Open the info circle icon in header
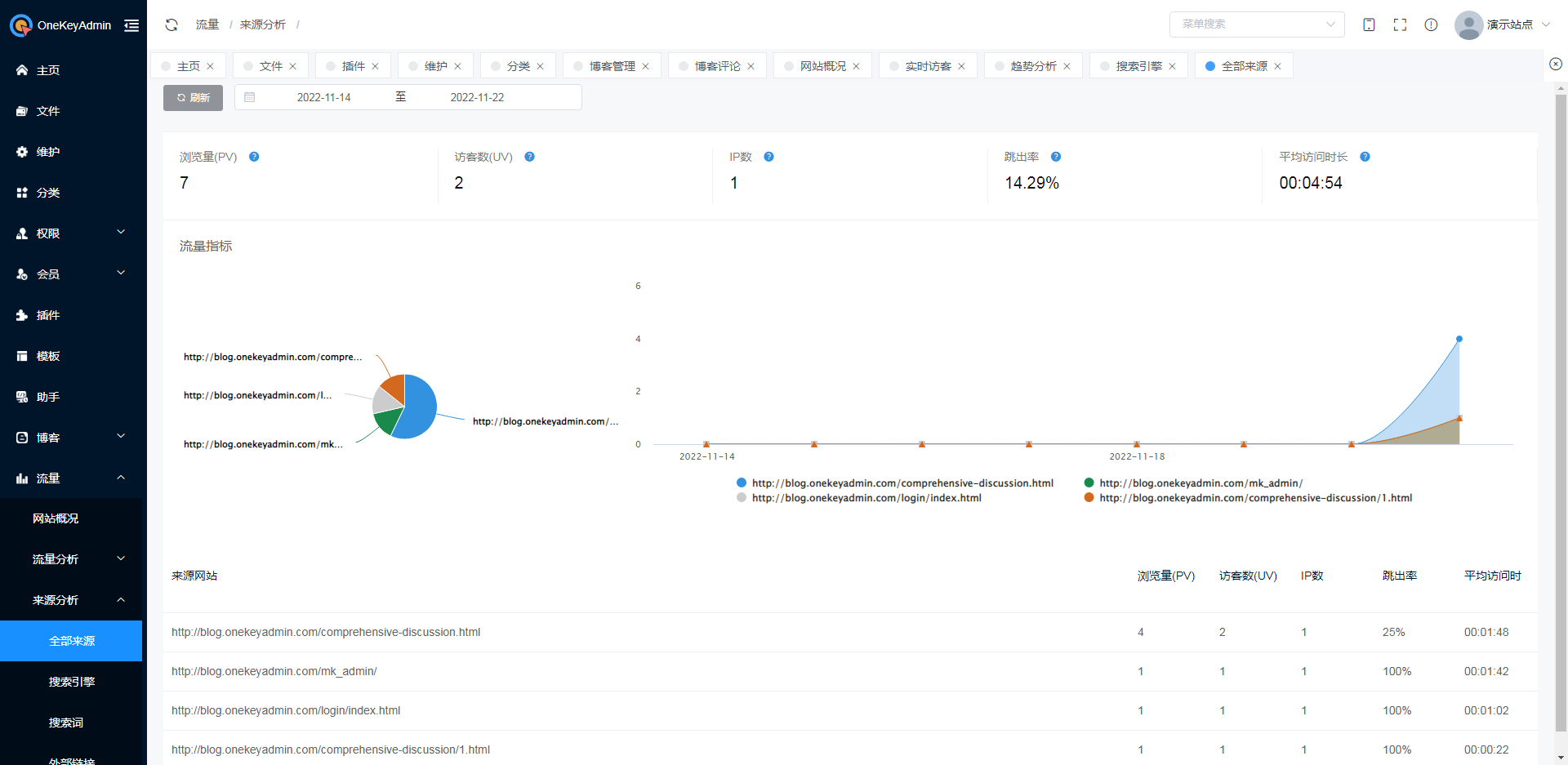This screenshot has width=1568, height=765. (1431, 24)
